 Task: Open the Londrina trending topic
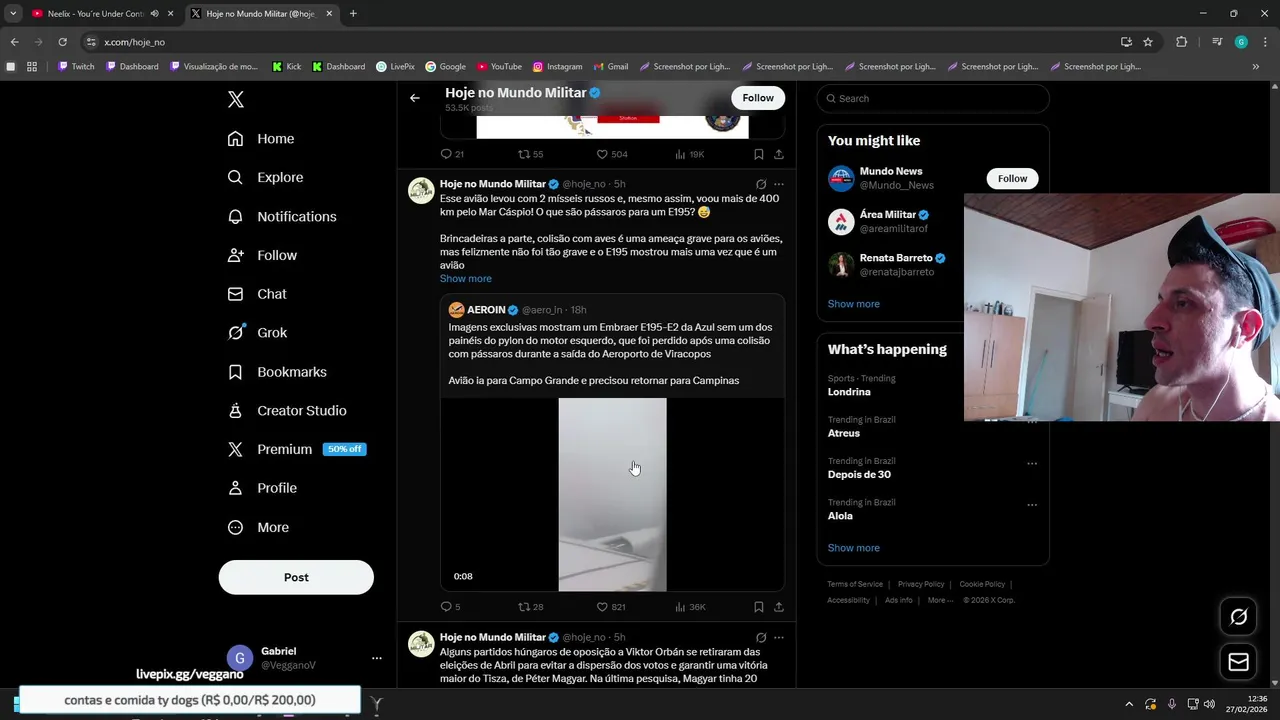pos(849,392)
